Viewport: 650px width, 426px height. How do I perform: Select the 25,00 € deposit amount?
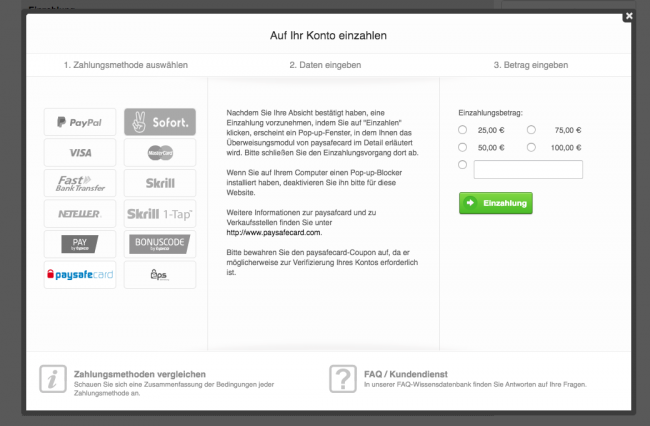[462, 130]
